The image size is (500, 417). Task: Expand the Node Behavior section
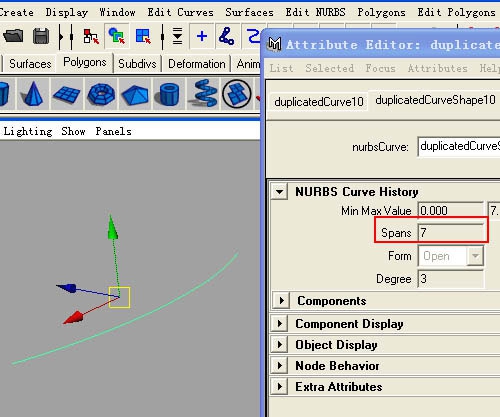point(279,366)
